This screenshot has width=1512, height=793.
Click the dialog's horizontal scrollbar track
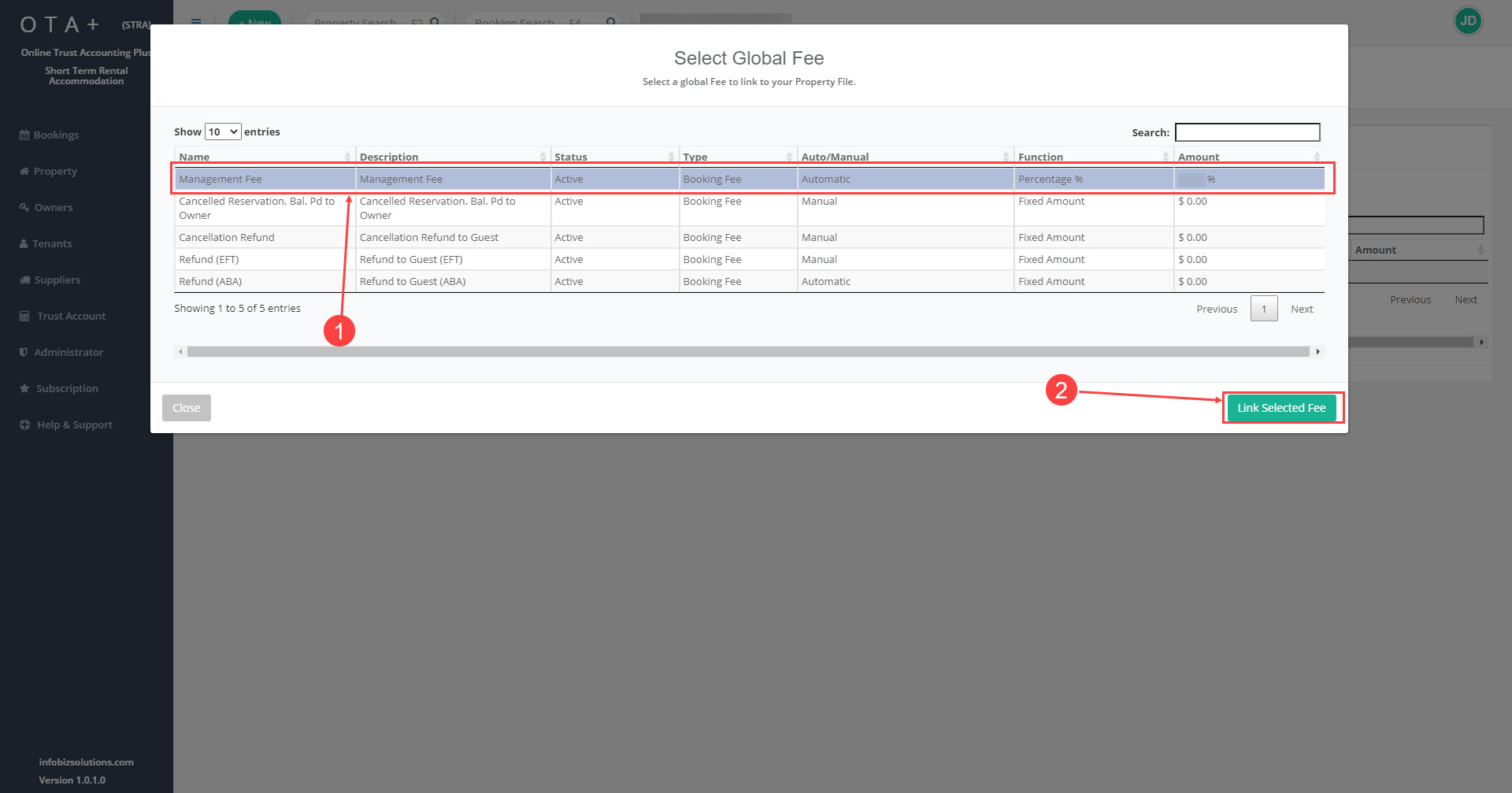[x=748, y=352]
